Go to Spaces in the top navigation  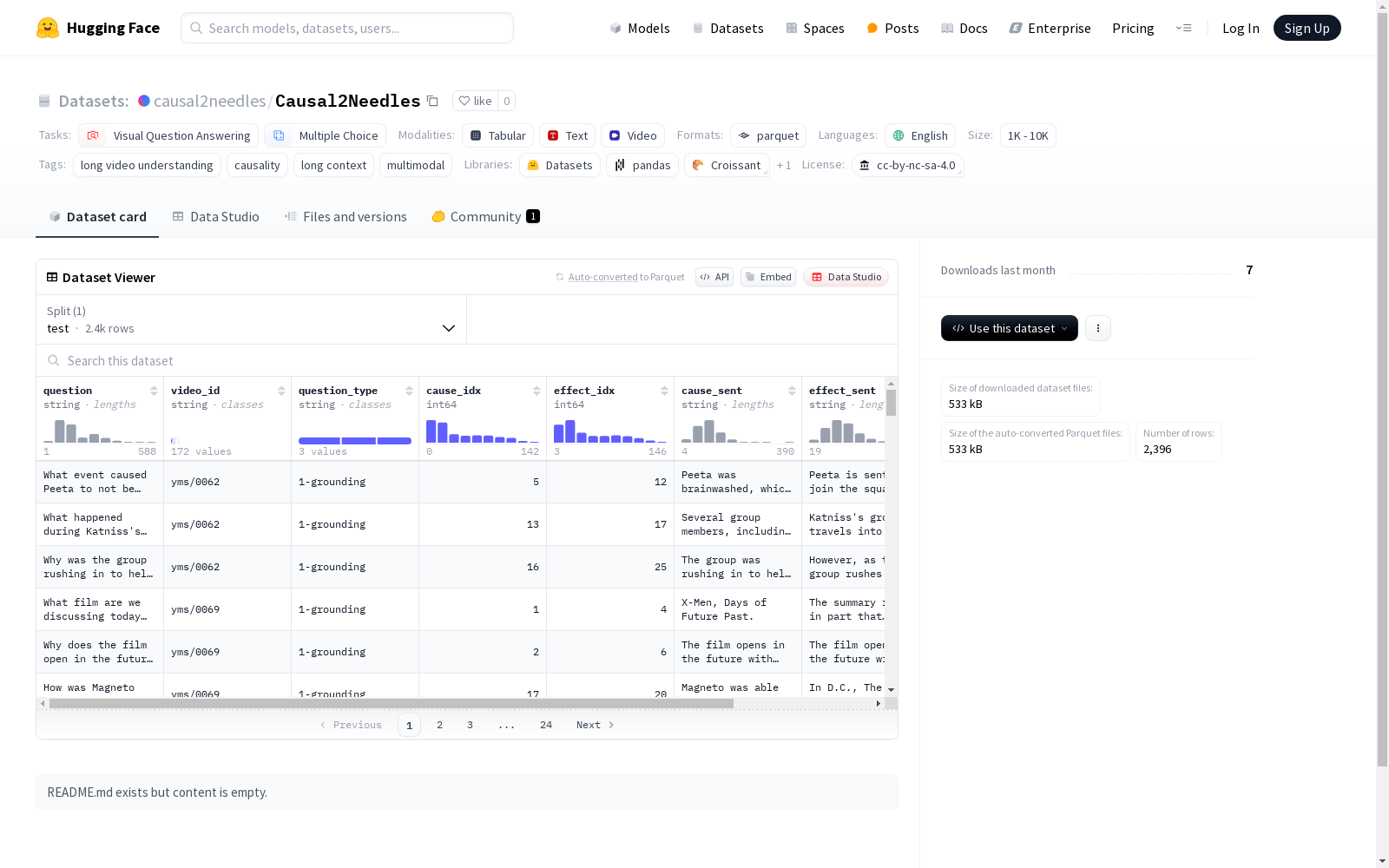[x=815, y=28]
